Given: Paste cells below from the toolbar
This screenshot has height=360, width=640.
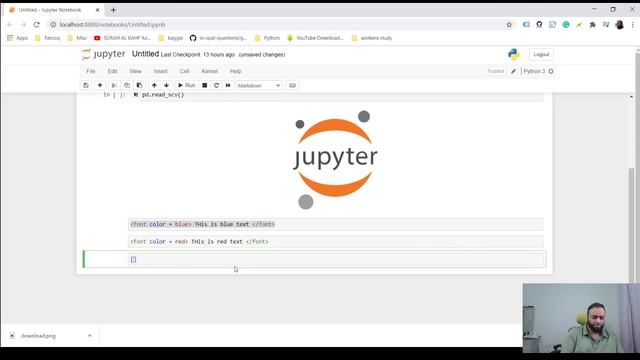Looking at the screenshot, I should pos(140,85).
